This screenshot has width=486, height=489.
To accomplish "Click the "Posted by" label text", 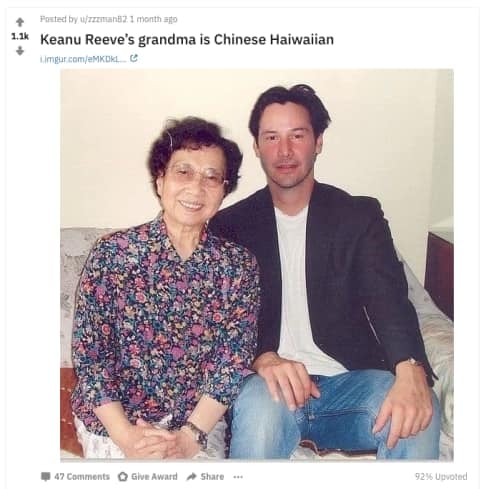I will (x=59, y=19).
